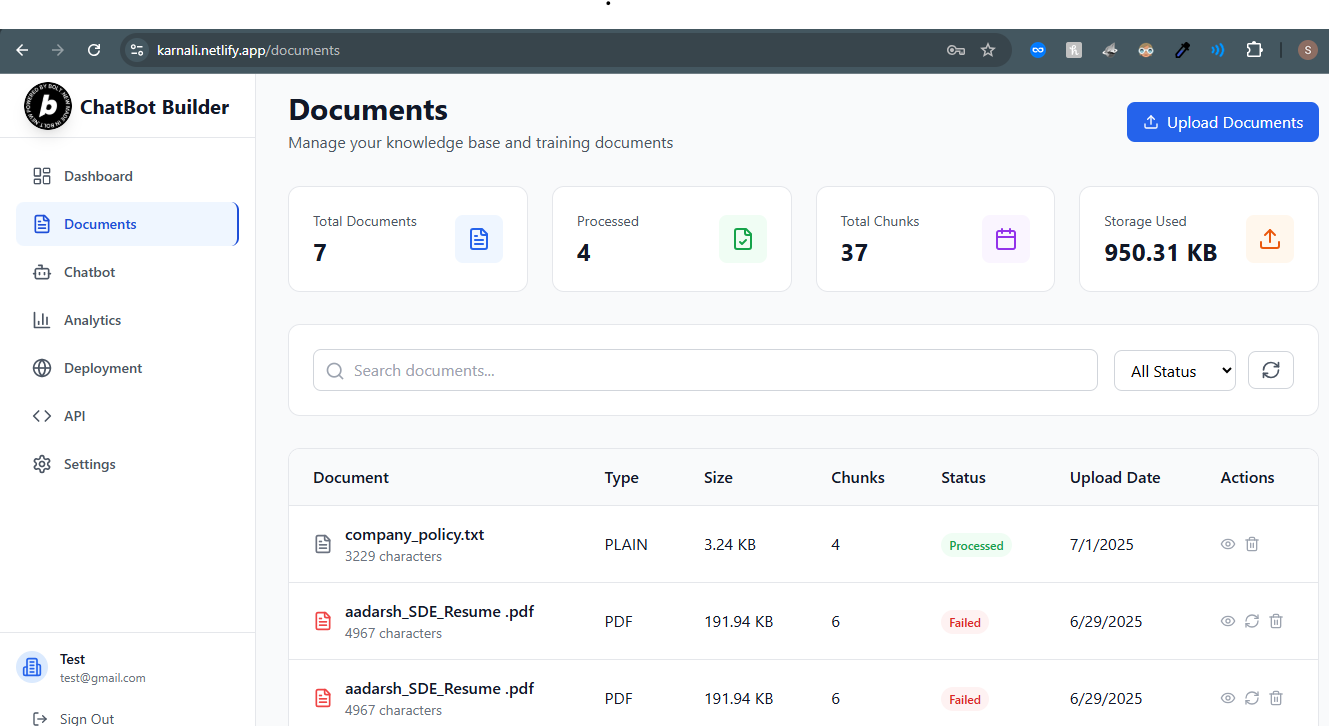The image size is (1329, 726).
Task: Bookmark this page with the star icon
Action: pyautogui.click(x=988, y=50)
